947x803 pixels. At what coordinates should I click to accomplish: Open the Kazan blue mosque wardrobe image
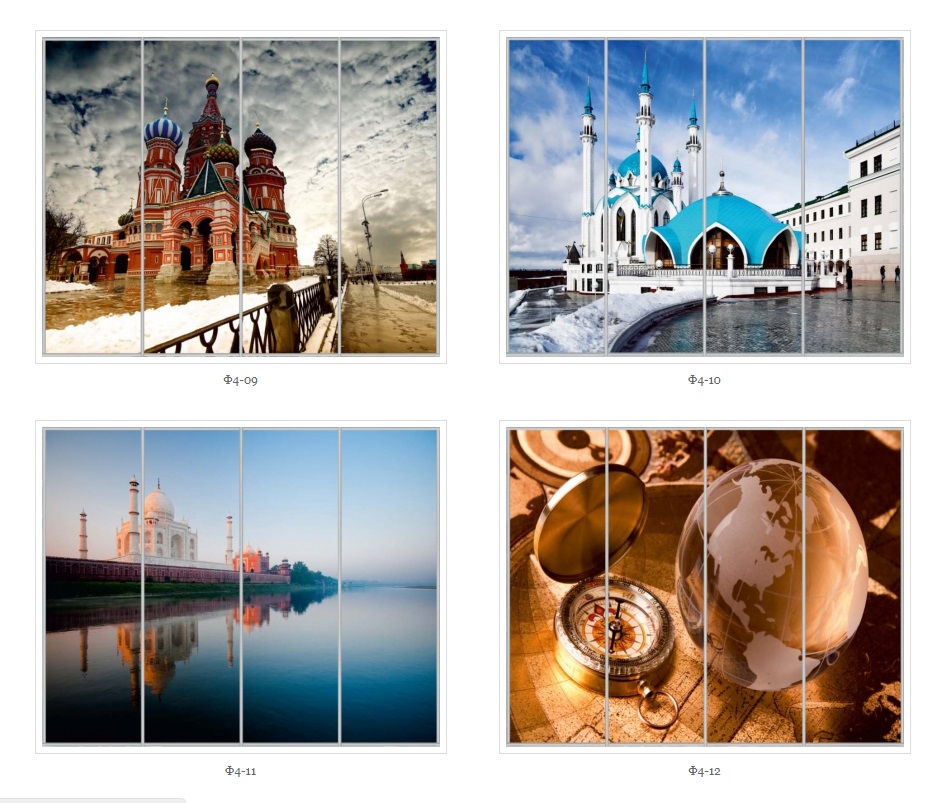click(705, 197)
